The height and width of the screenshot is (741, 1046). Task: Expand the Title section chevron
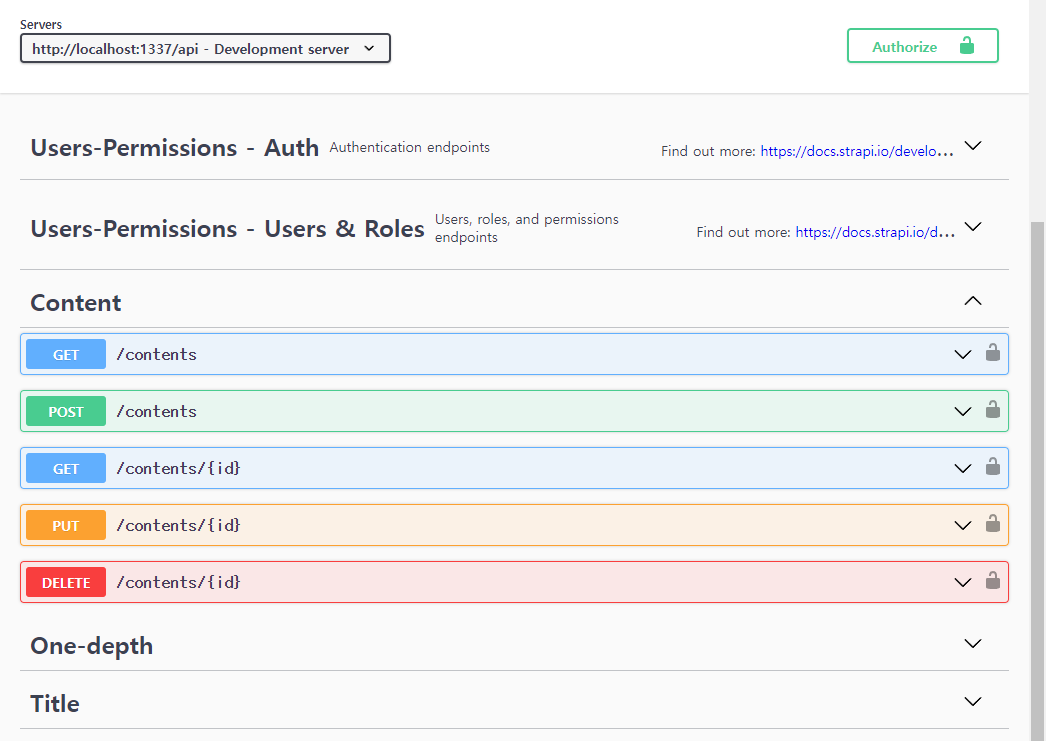coord(973,702)
